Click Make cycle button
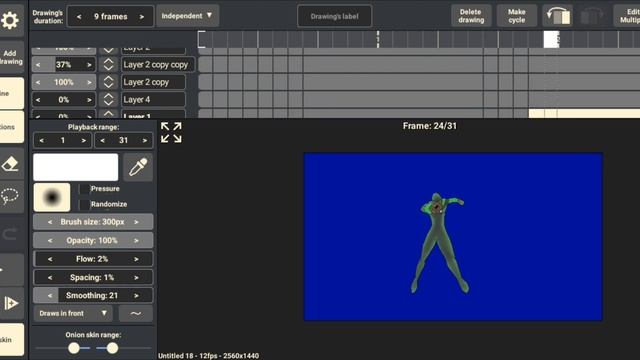This screenshot has height=360, width=640. [x=516, y=16]
